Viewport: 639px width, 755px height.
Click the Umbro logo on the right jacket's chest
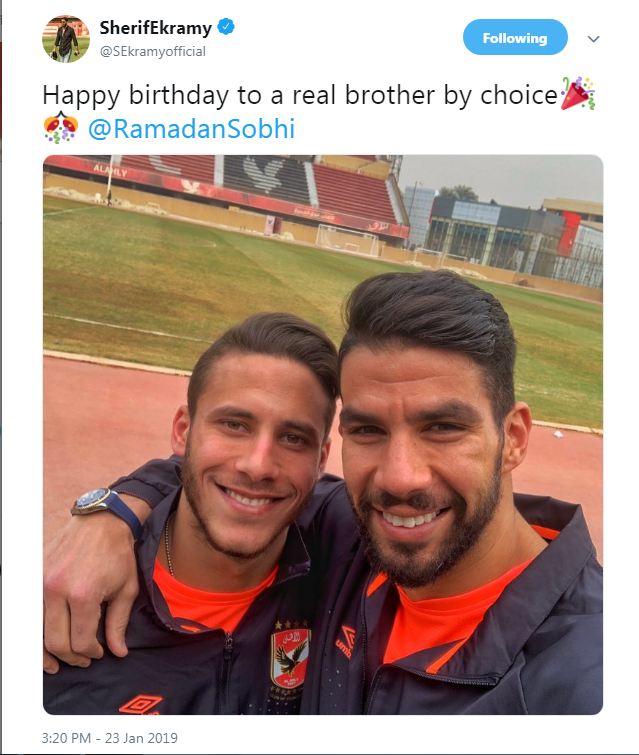345,641
